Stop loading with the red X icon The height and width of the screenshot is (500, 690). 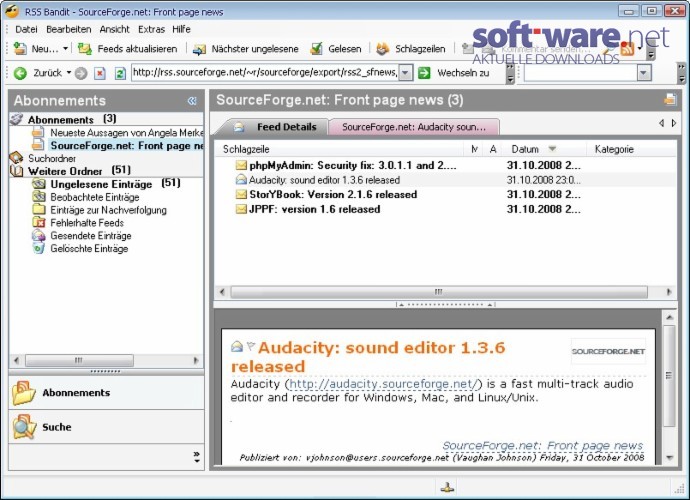pyautogui.click(x=100, y=73)
